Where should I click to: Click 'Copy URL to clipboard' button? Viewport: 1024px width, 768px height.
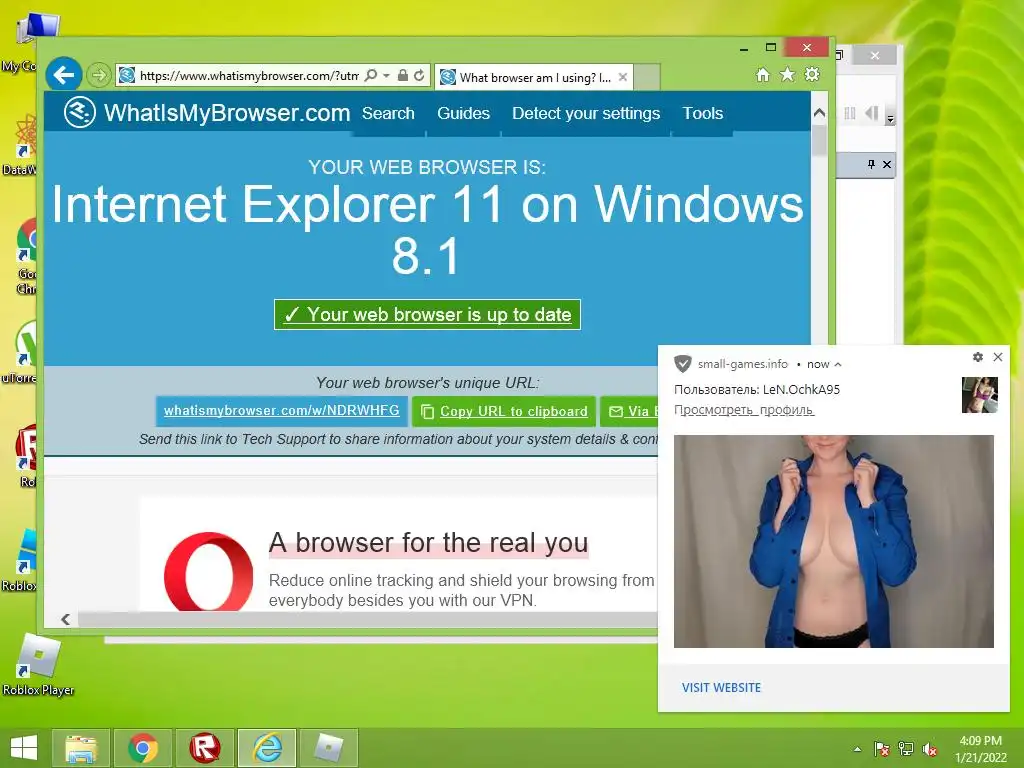pos(504,411)
